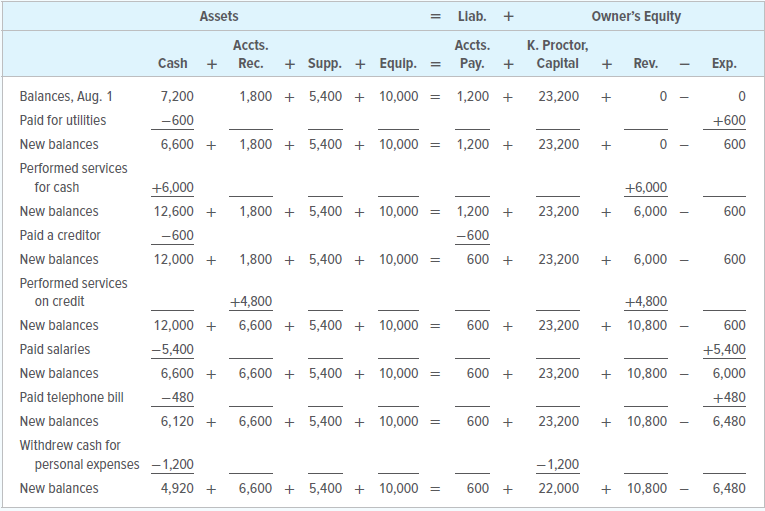
Task: Click the Accts. Rec. column header
Action: pyautogui.click(x=250, y=55)
